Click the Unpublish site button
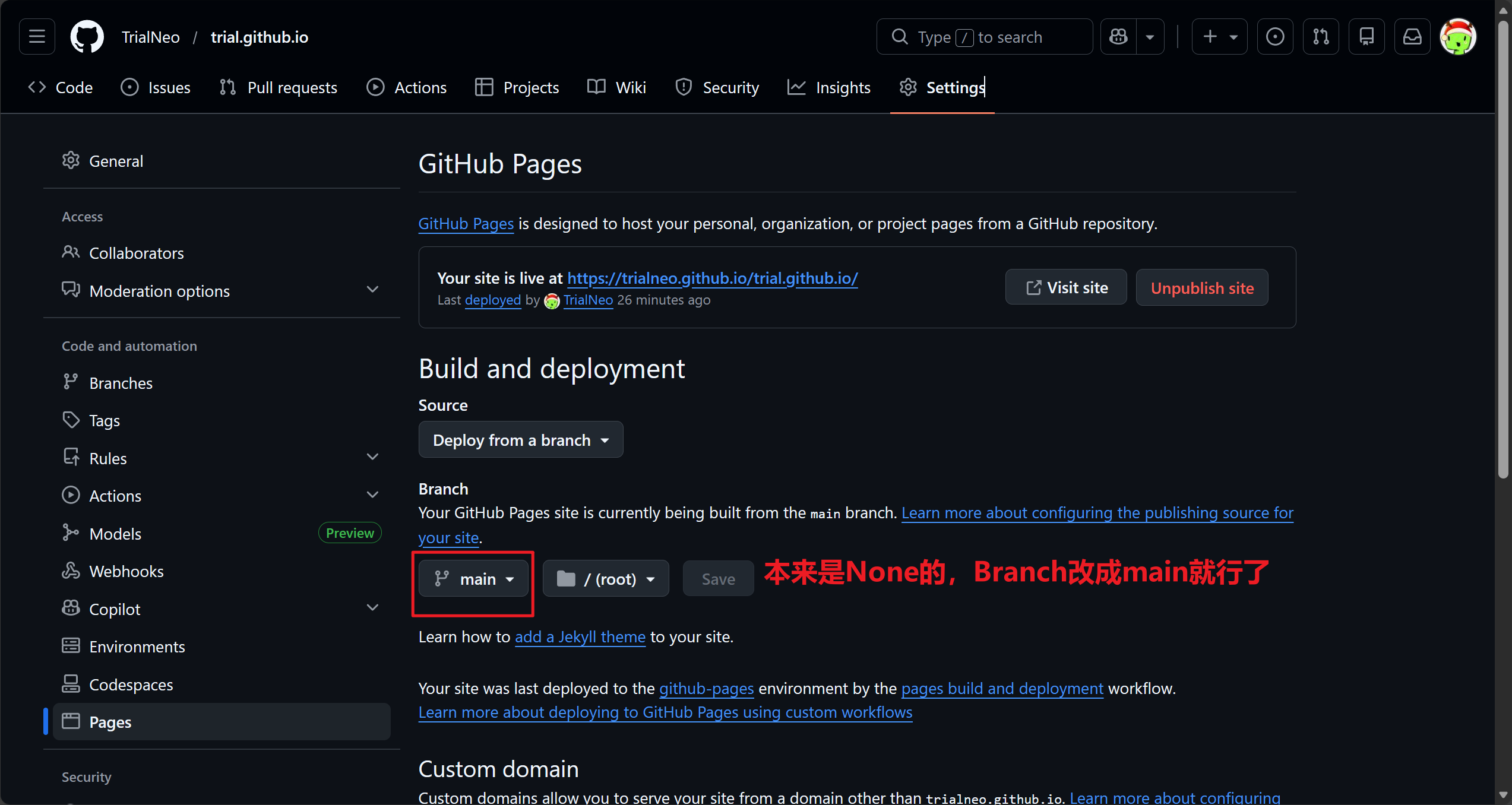Screen dimensions: 1512x805 coord(1202,288)
